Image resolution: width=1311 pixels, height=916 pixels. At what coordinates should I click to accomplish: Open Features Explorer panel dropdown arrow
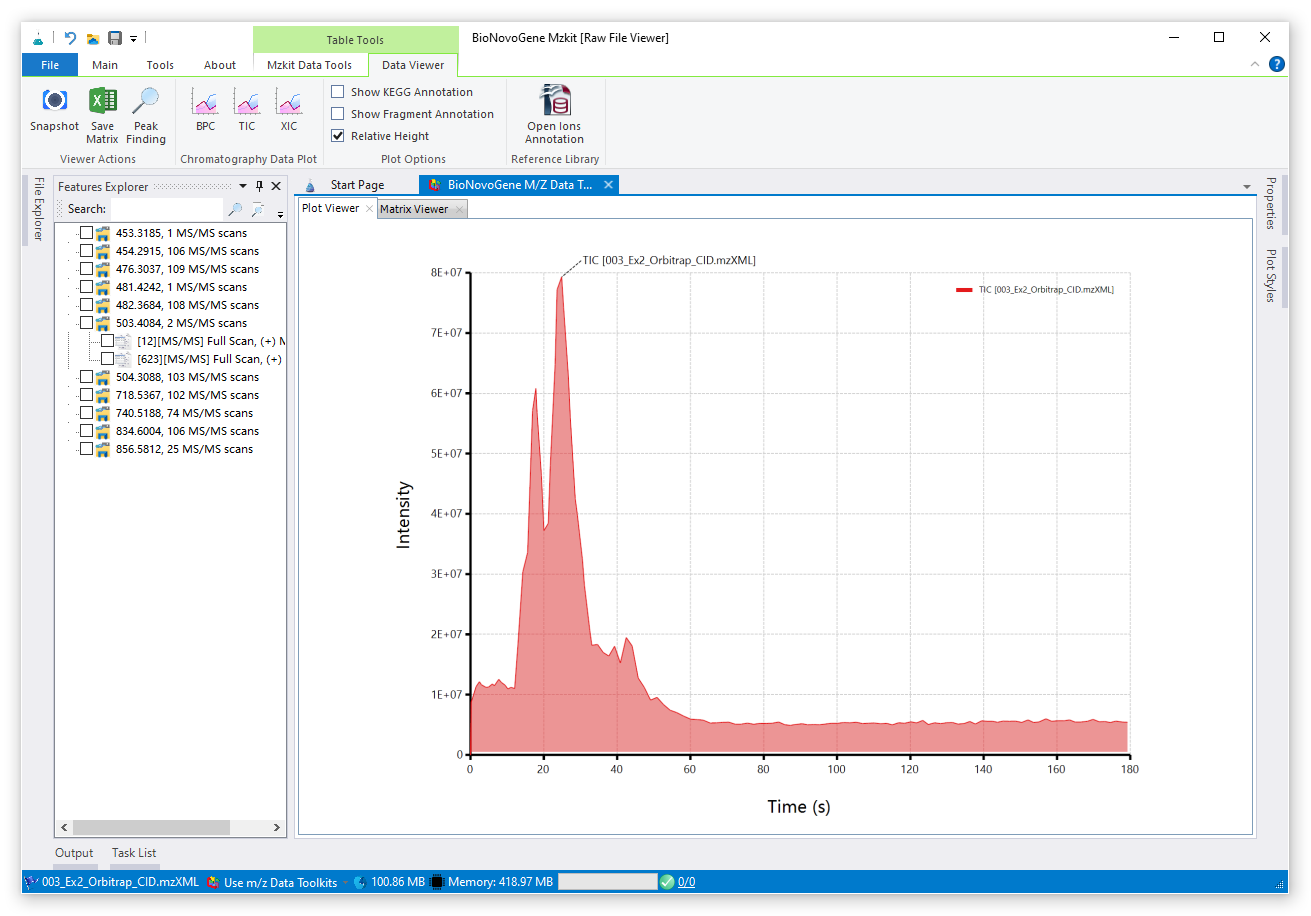(x=242, y=186)
